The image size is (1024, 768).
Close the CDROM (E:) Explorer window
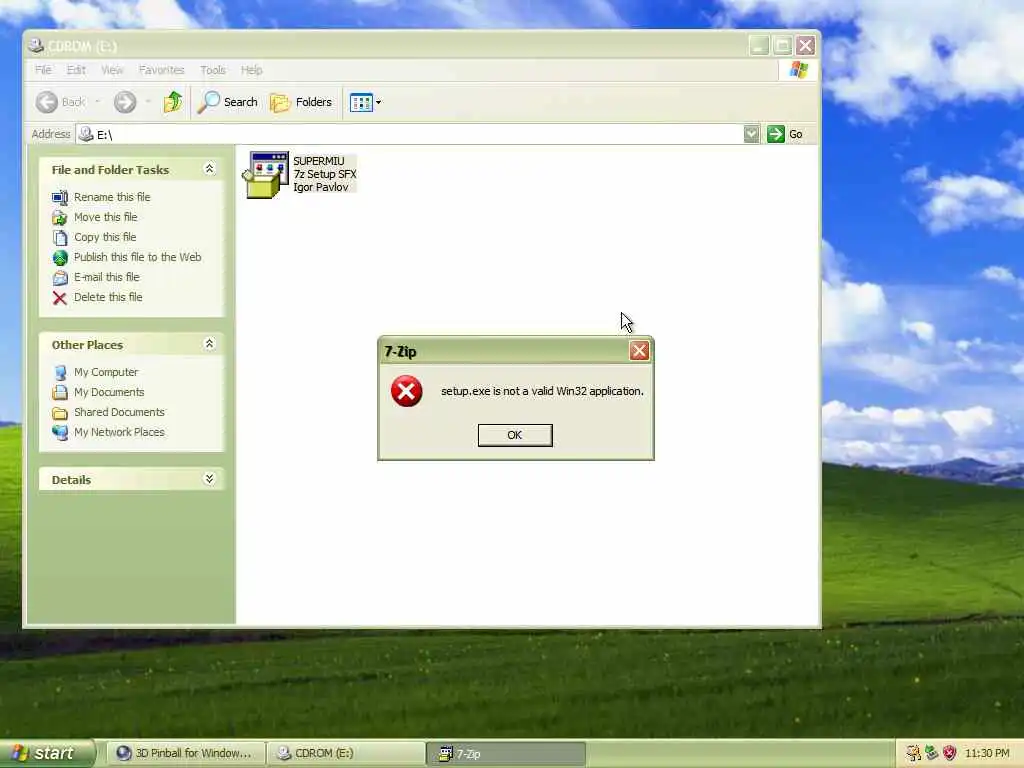click(x=805, y=46)
